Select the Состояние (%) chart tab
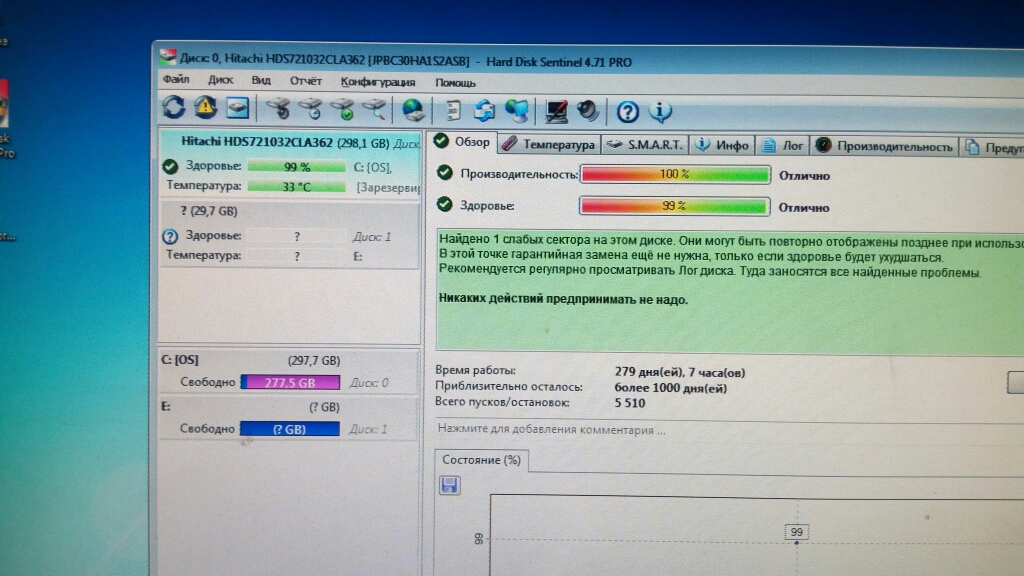This screenshot has width=1024, height=576. [x=481, y=460]
